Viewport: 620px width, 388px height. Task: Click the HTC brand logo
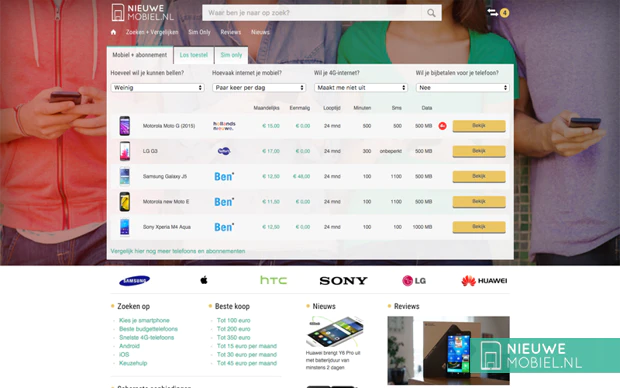tap(274, 280)
